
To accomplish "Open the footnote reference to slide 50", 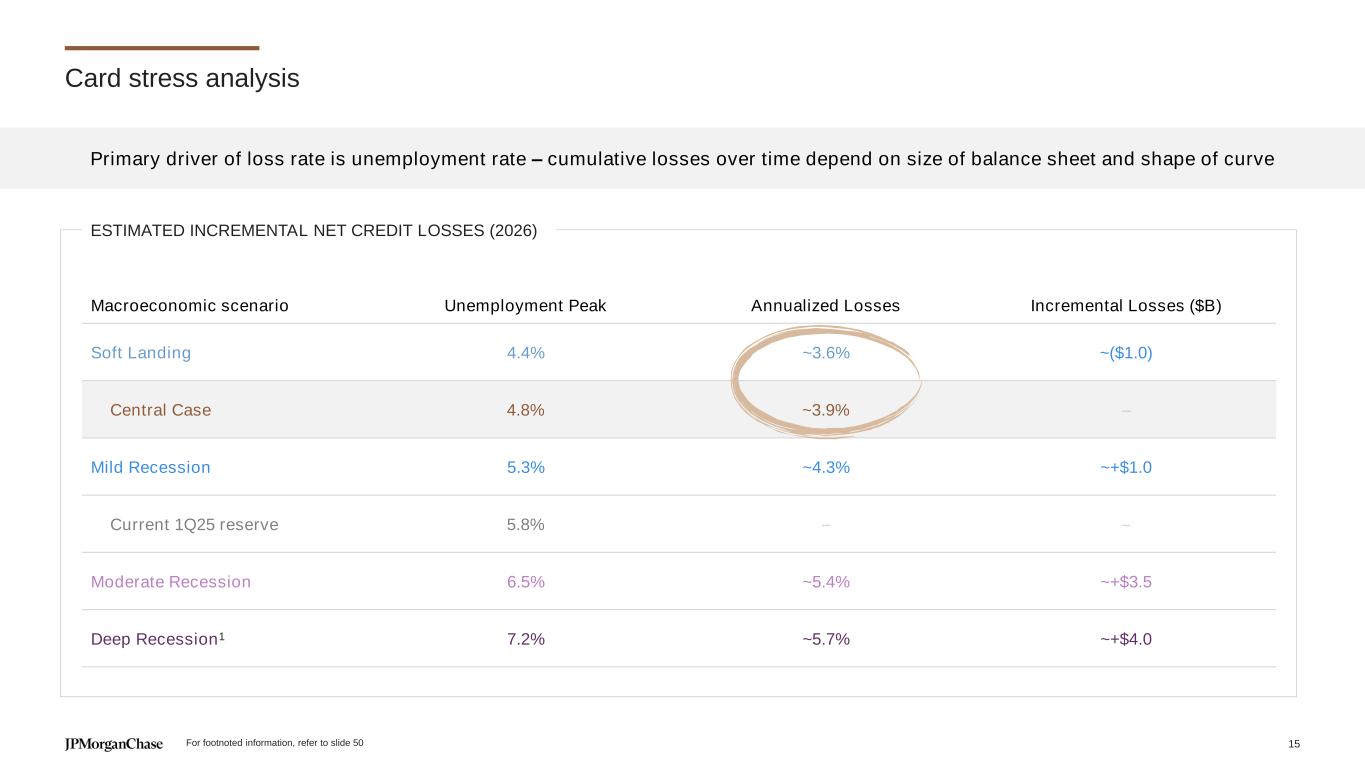I will tap(275, 743).
